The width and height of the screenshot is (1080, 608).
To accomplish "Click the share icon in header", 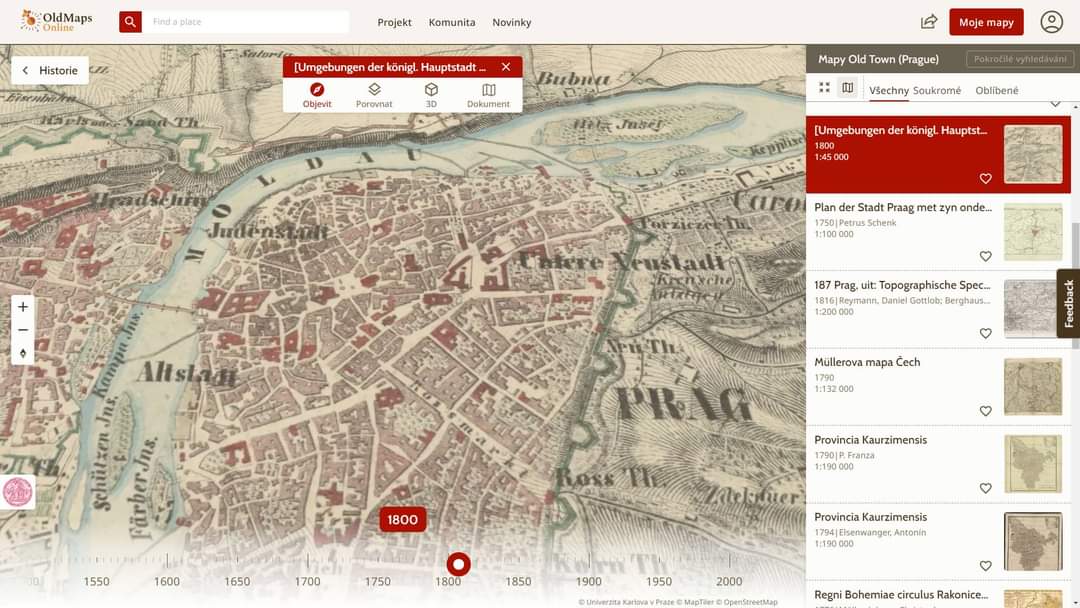I will pos(929,22).
